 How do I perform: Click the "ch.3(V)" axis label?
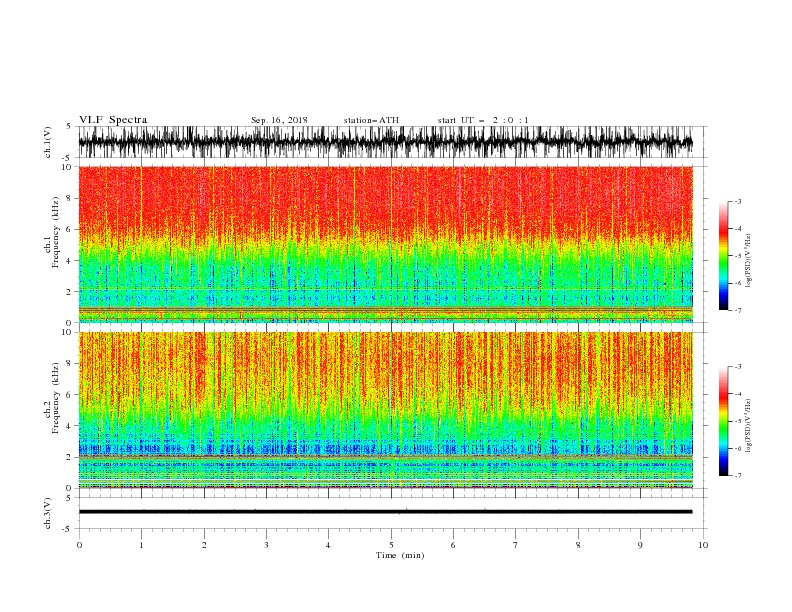[48, 513]
